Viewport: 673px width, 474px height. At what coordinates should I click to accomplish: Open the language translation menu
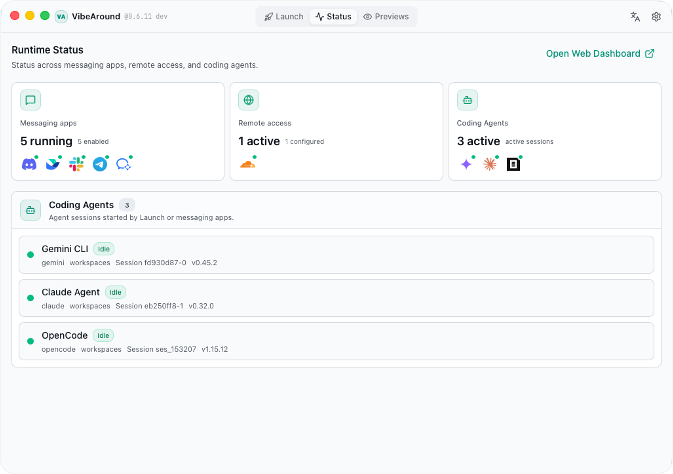tap(635, 17)
